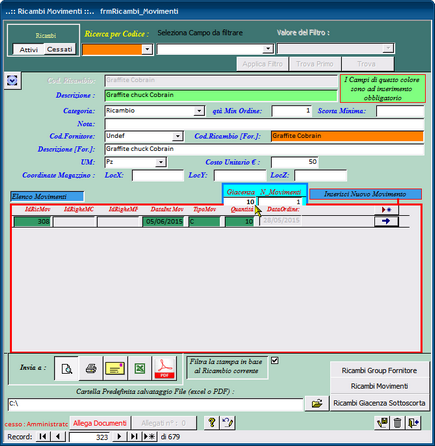Click N_Movimenti value field
Viewport: 435px width, 446px height.
click(x=280, y=202)
